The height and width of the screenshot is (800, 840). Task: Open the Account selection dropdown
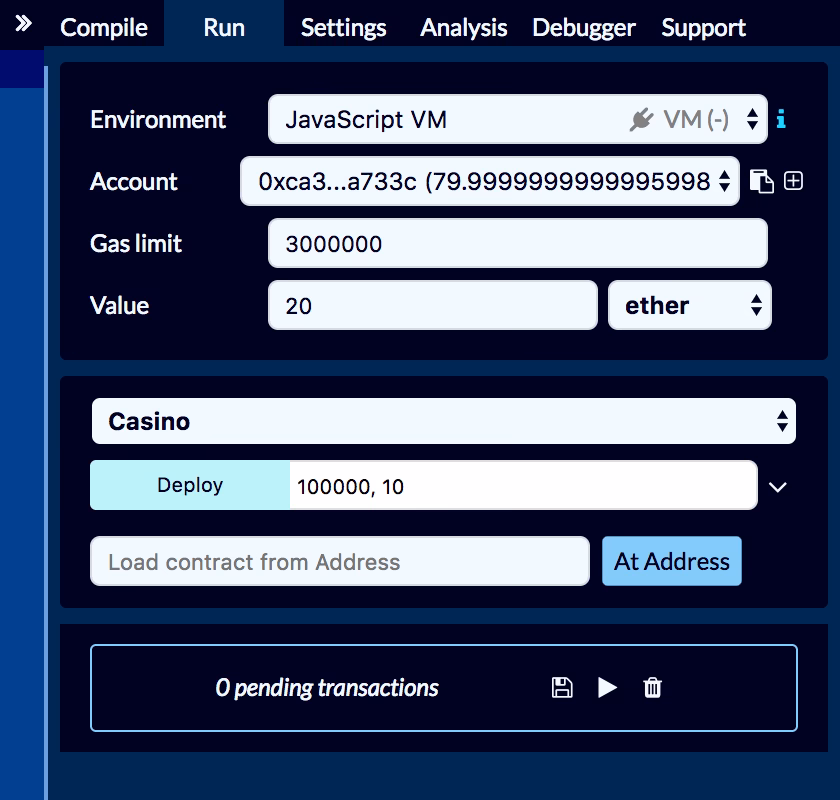click(490, 181)
